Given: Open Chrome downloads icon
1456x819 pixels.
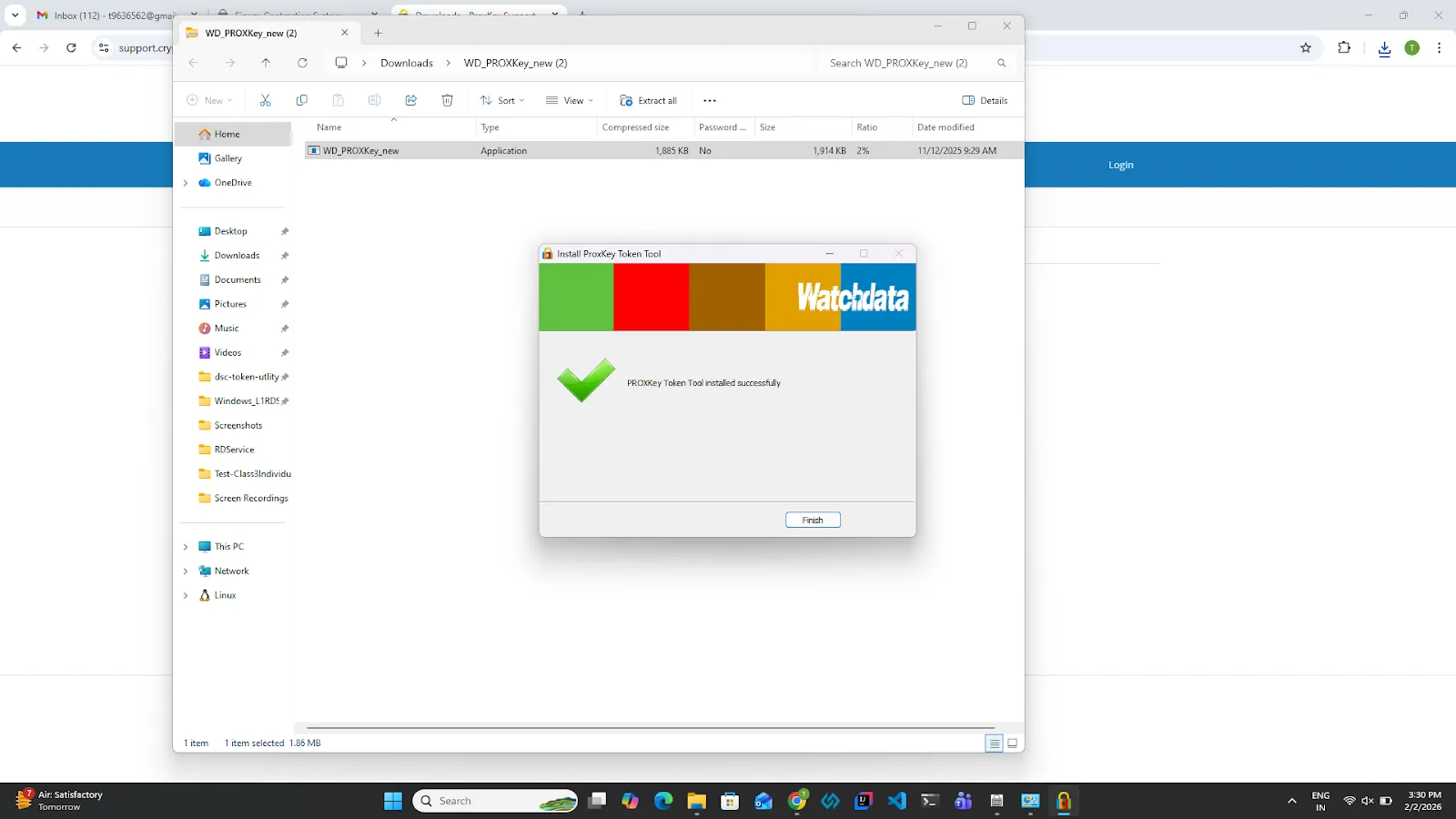Looking at the screenshot, I should tap(1384, 48).
